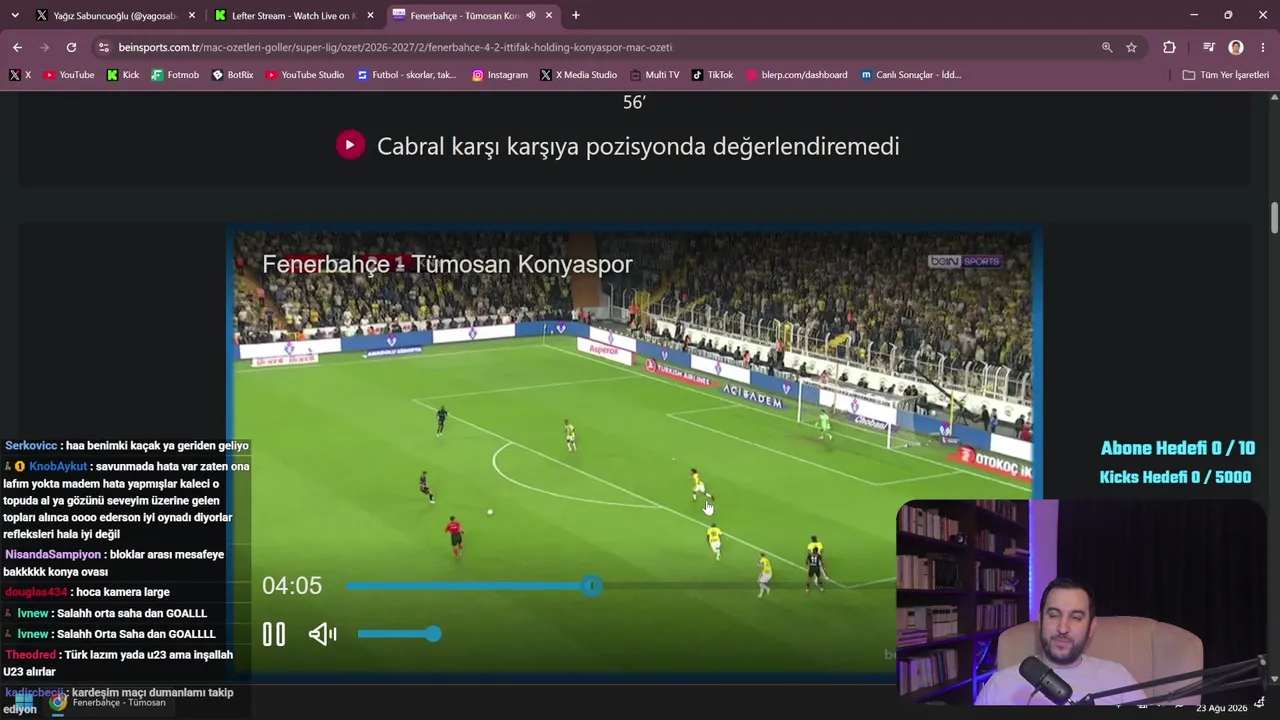Open the Chrome profile avatar
The width and height of the screenshot is (1280, 720).
pos(1236,47)
